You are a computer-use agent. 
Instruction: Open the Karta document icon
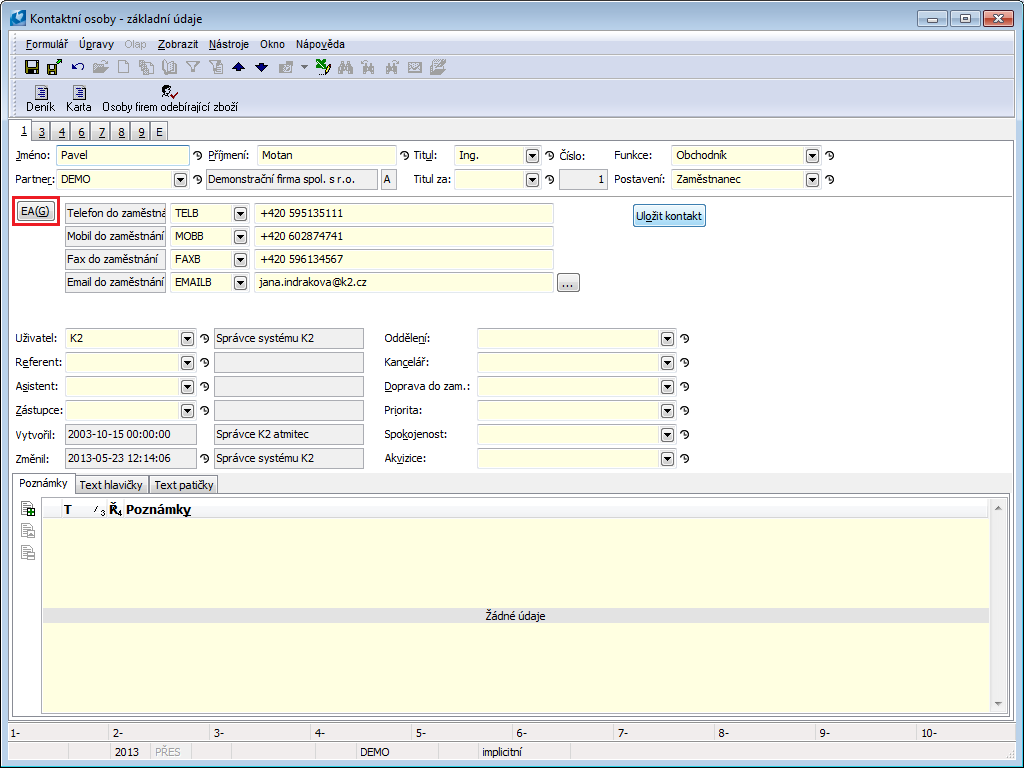pyautogui.click(x=79, y=93)
